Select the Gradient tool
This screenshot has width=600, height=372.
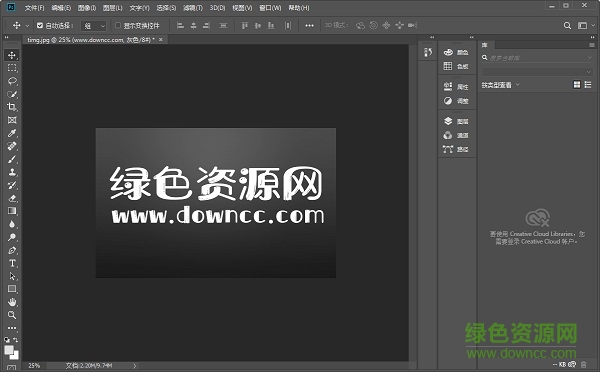[12, 211]
